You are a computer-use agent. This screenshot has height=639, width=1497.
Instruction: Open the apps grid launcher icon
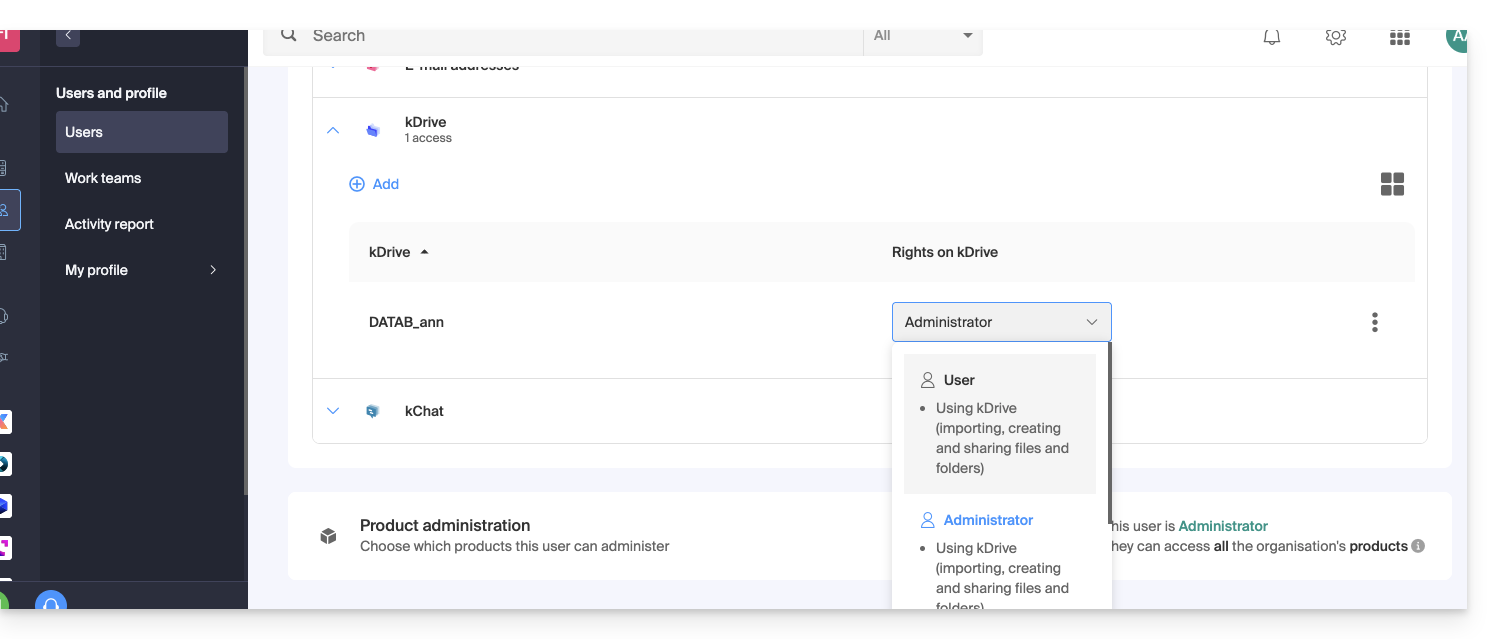point(1399,37)
